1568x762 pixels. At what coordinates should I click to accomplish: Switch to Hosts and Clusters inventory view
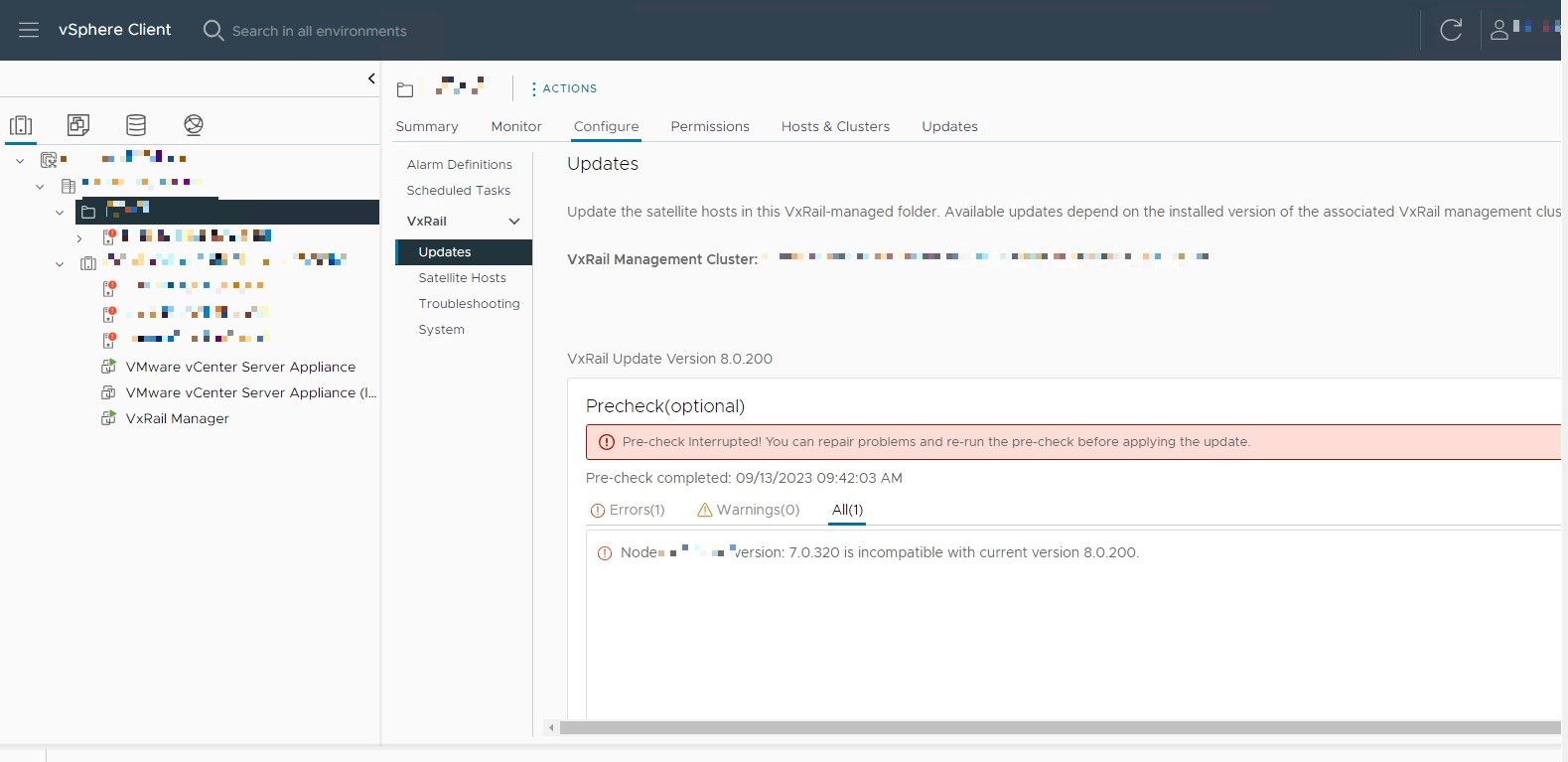click(21, 125)
